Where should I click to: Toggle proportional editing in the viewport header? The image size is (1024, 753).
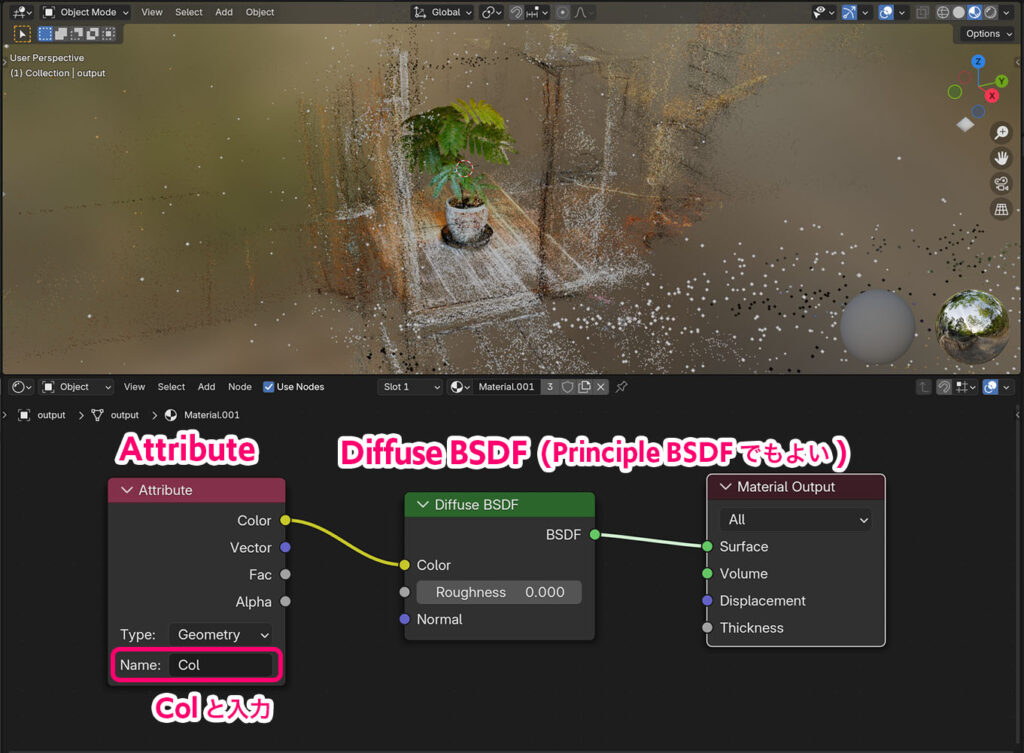point(562,12)
